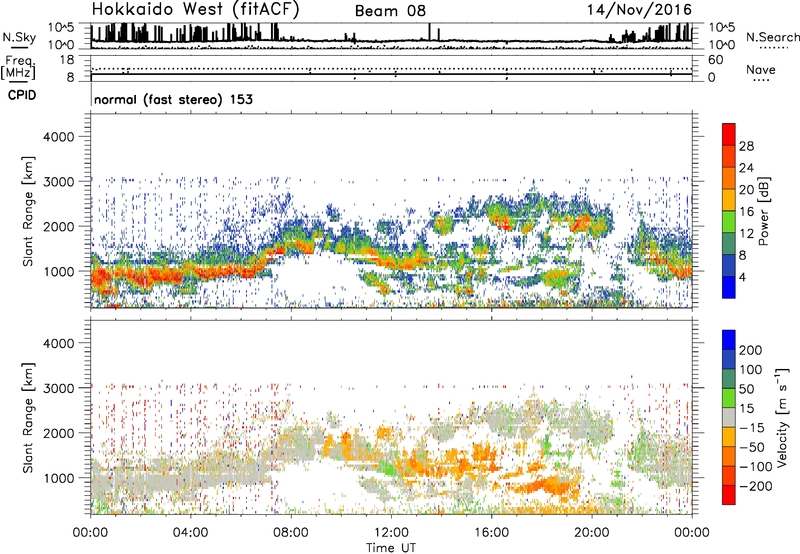
Task: Pick the red bottom segment of velocity colorbar
Action: point(729,495)
